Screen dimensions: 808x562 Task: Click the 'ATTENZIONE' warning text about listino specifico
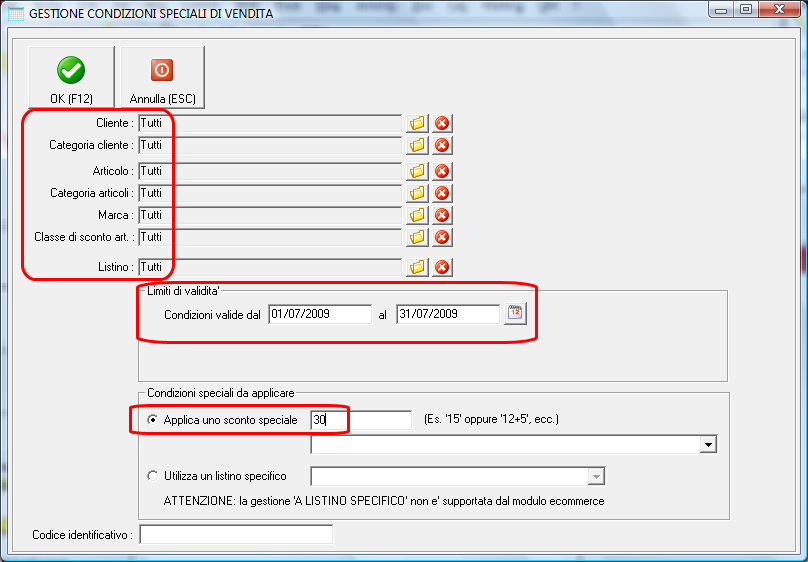(384, 501)
